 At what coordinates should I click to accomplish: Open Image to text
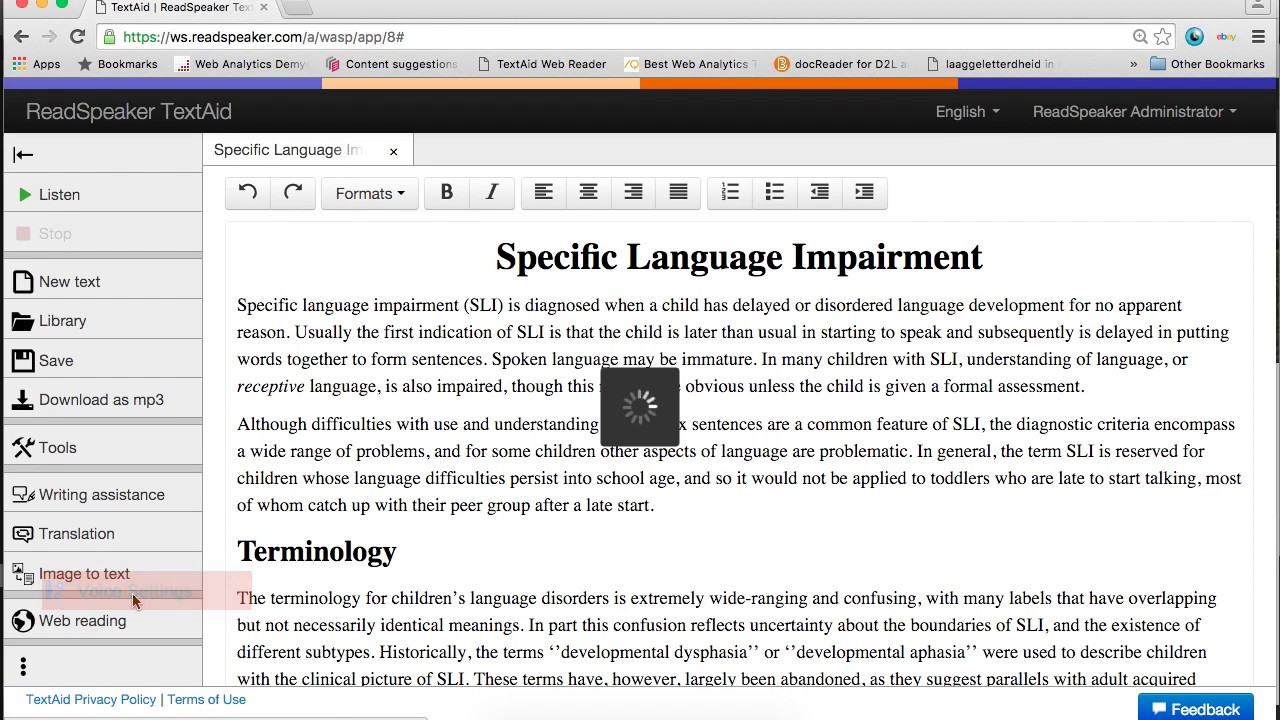tap(102, 573)
